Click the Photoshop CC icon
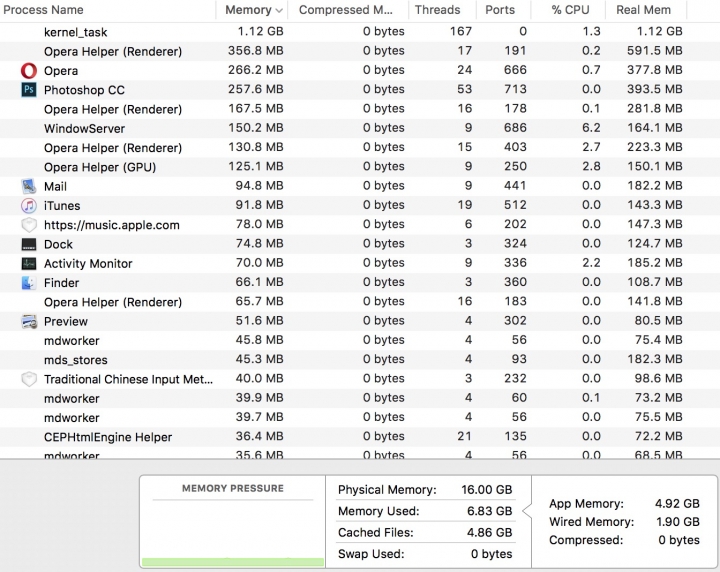 point(29,90)
